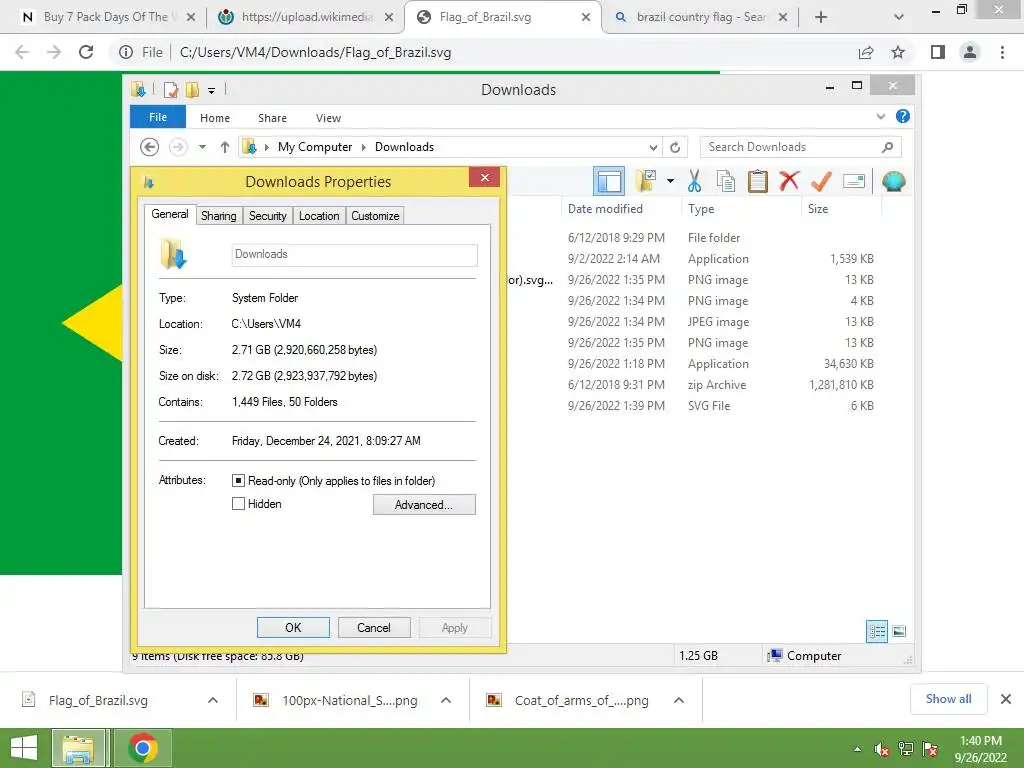Click the Rename card icon
This screenshot has height=768, width=1024.
coord(854,181)
